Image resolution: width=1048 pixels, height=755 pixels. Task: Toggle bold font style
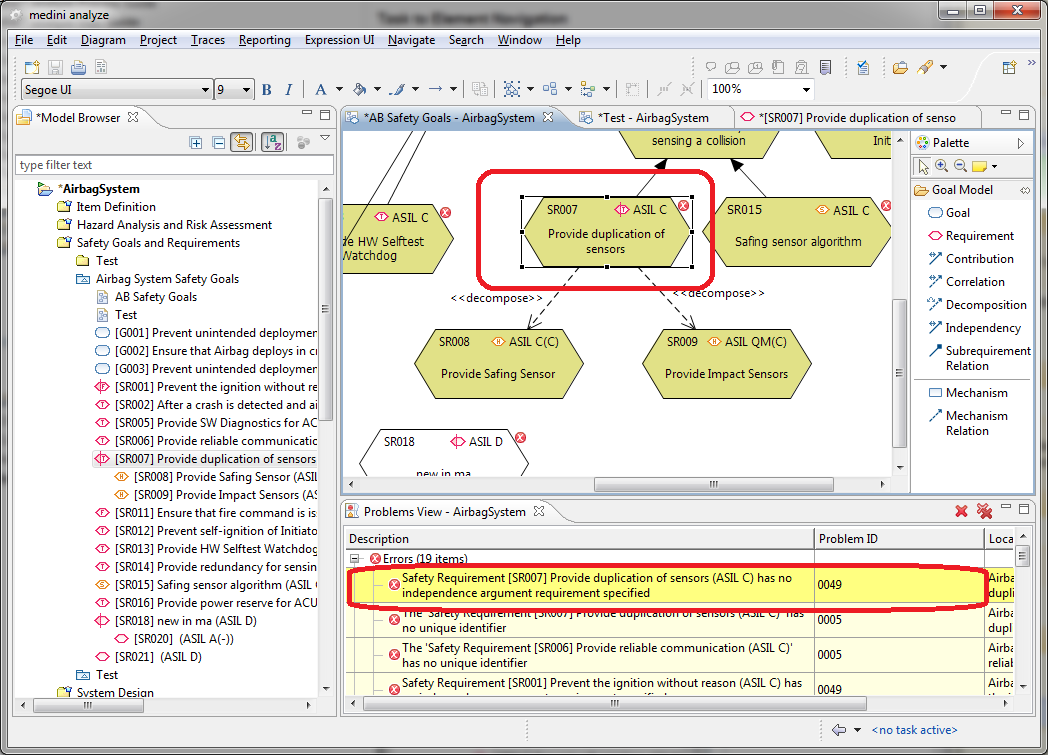tap(267, 90)
